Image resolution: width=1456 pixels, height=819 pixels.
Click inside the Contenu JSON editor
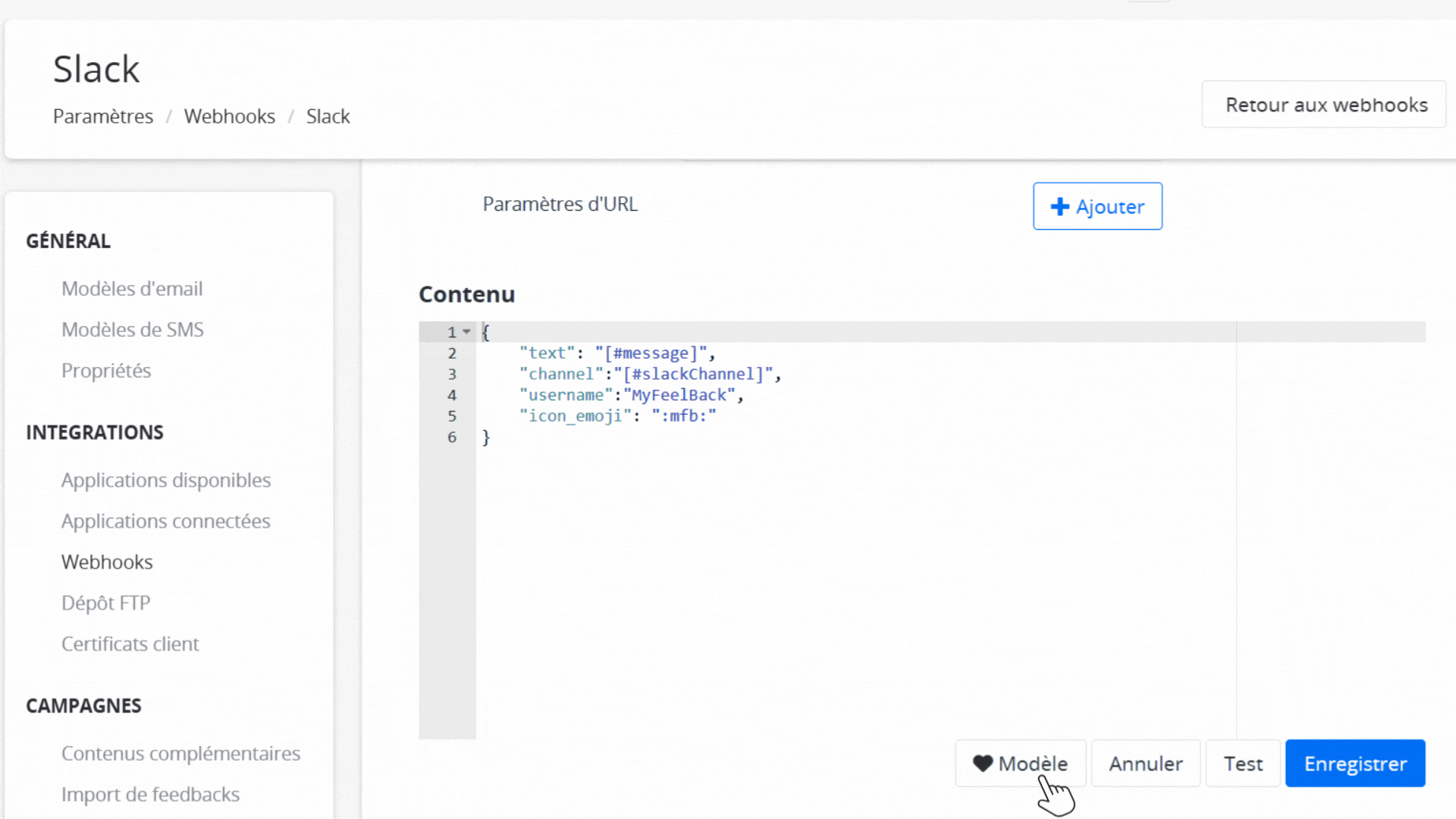758,531
